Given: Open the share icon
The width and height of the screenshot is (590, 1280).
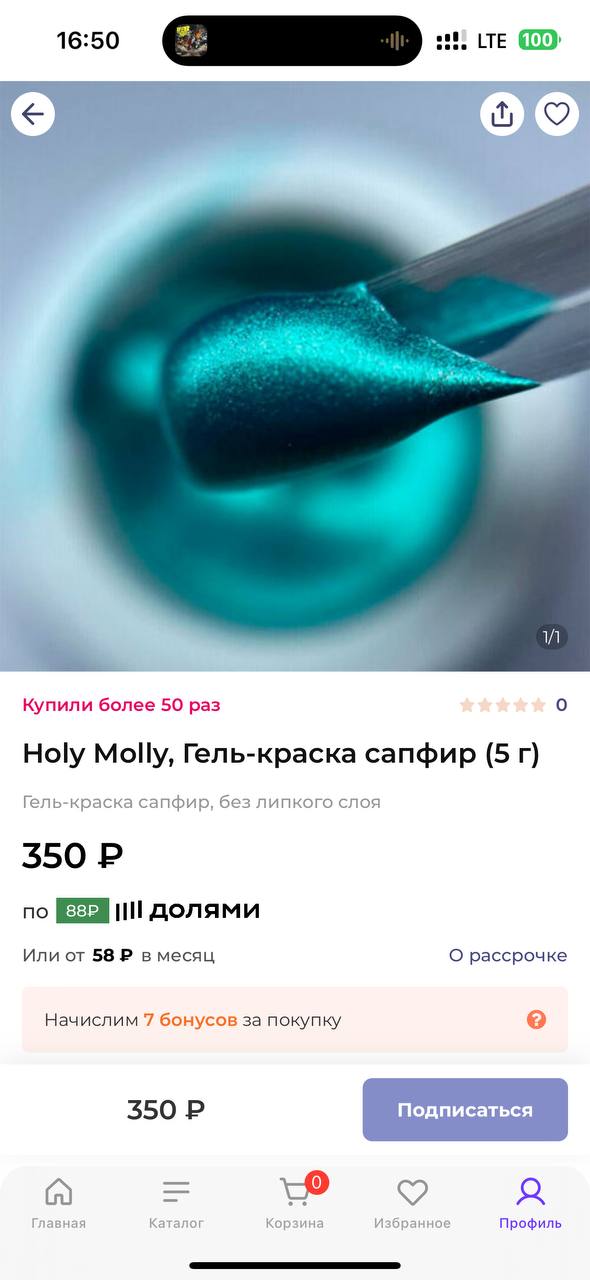Looking at the screenshot, I should pos(502,114).
